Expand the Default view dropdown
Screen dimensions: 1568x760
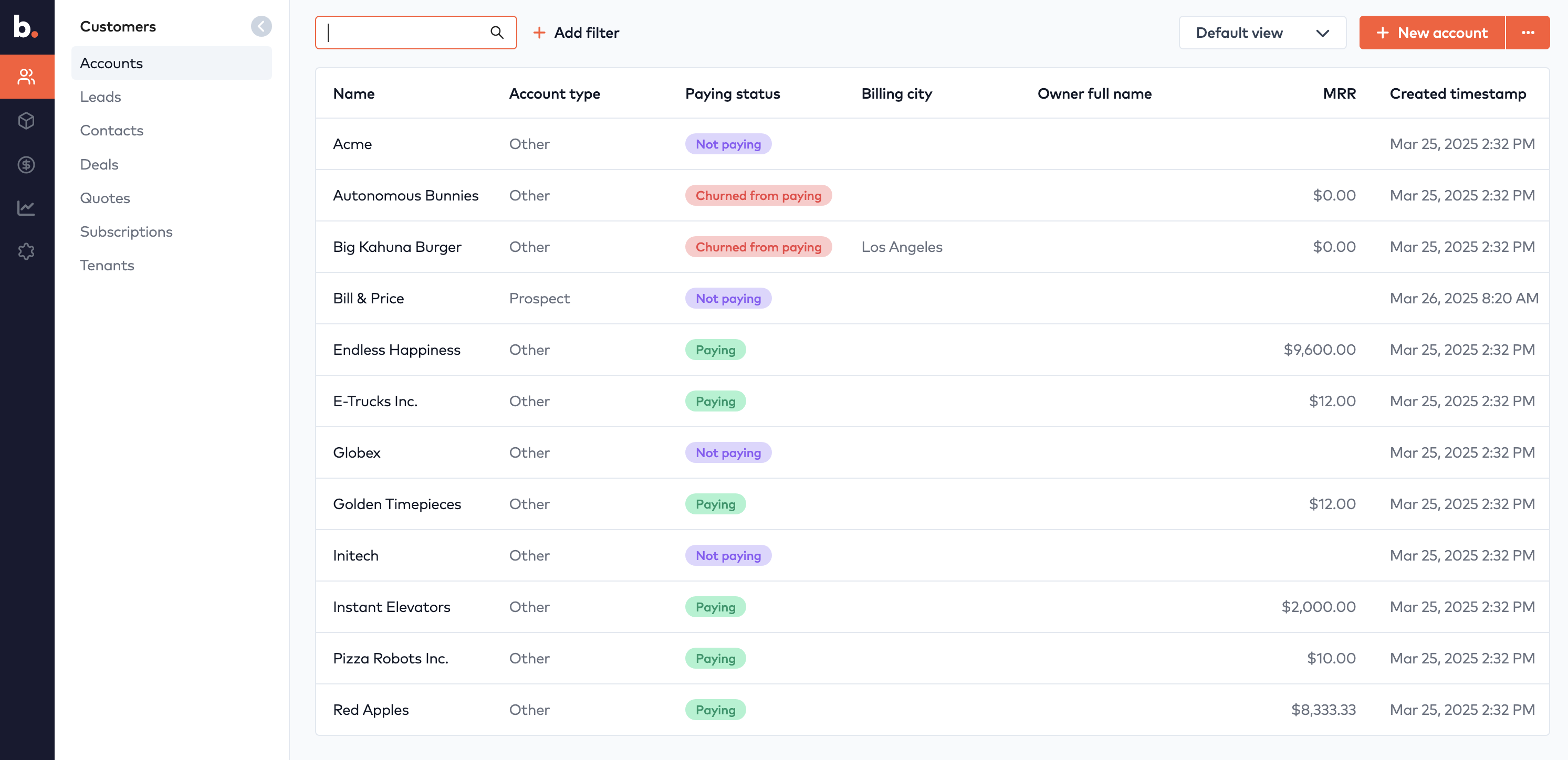pos(1262,33)
